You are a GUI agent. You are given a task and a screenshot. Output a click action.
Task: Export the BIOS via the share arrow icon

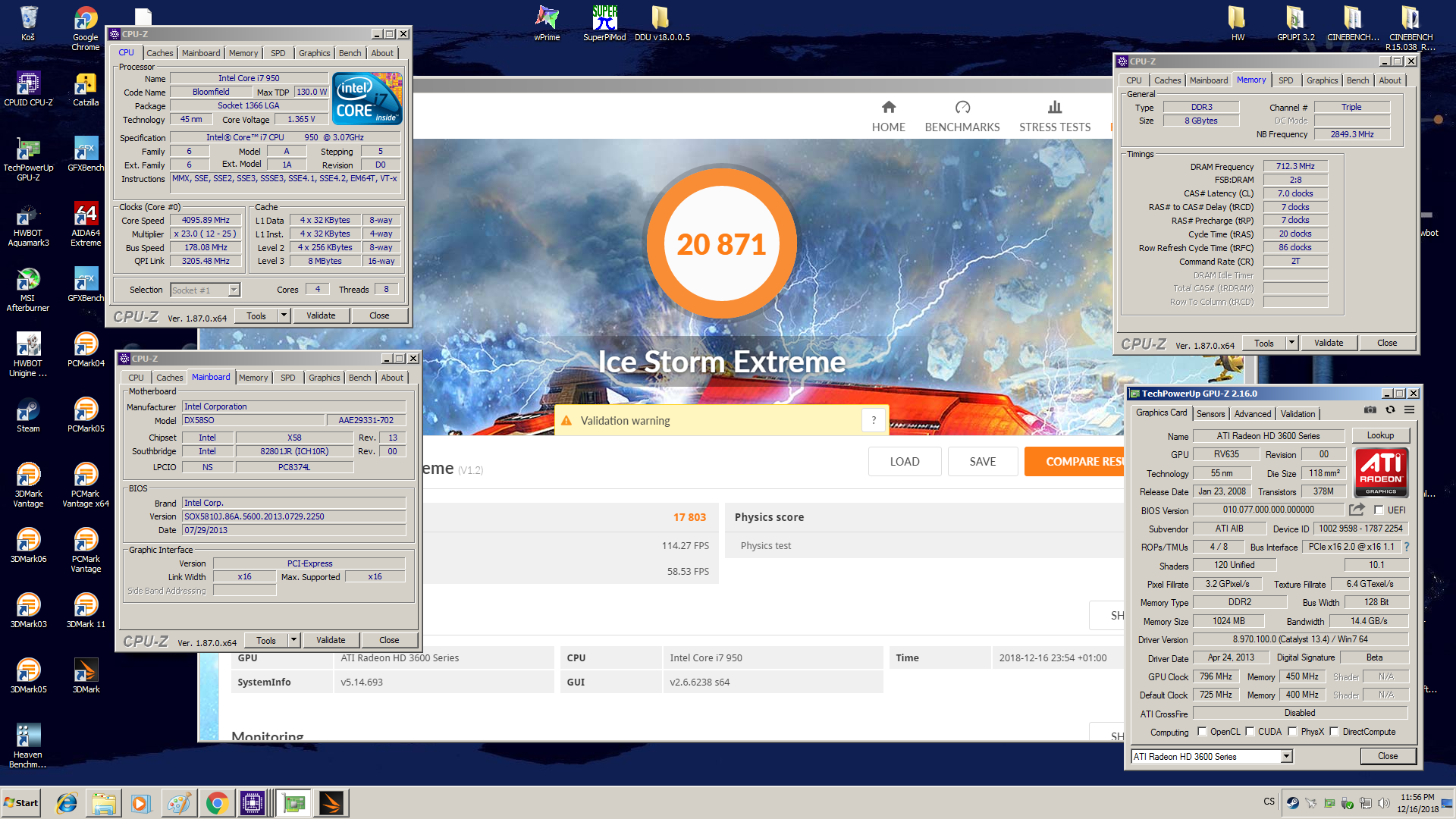pos(1357,510)
